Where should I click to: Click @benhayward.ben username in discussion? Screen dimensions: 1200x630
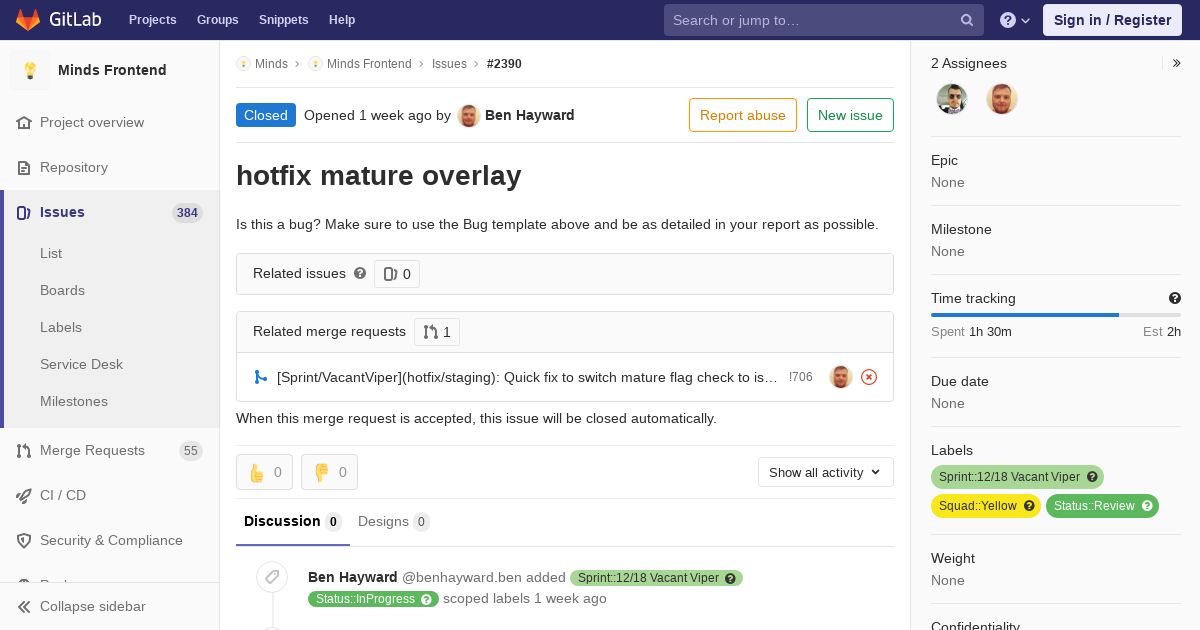462,577
